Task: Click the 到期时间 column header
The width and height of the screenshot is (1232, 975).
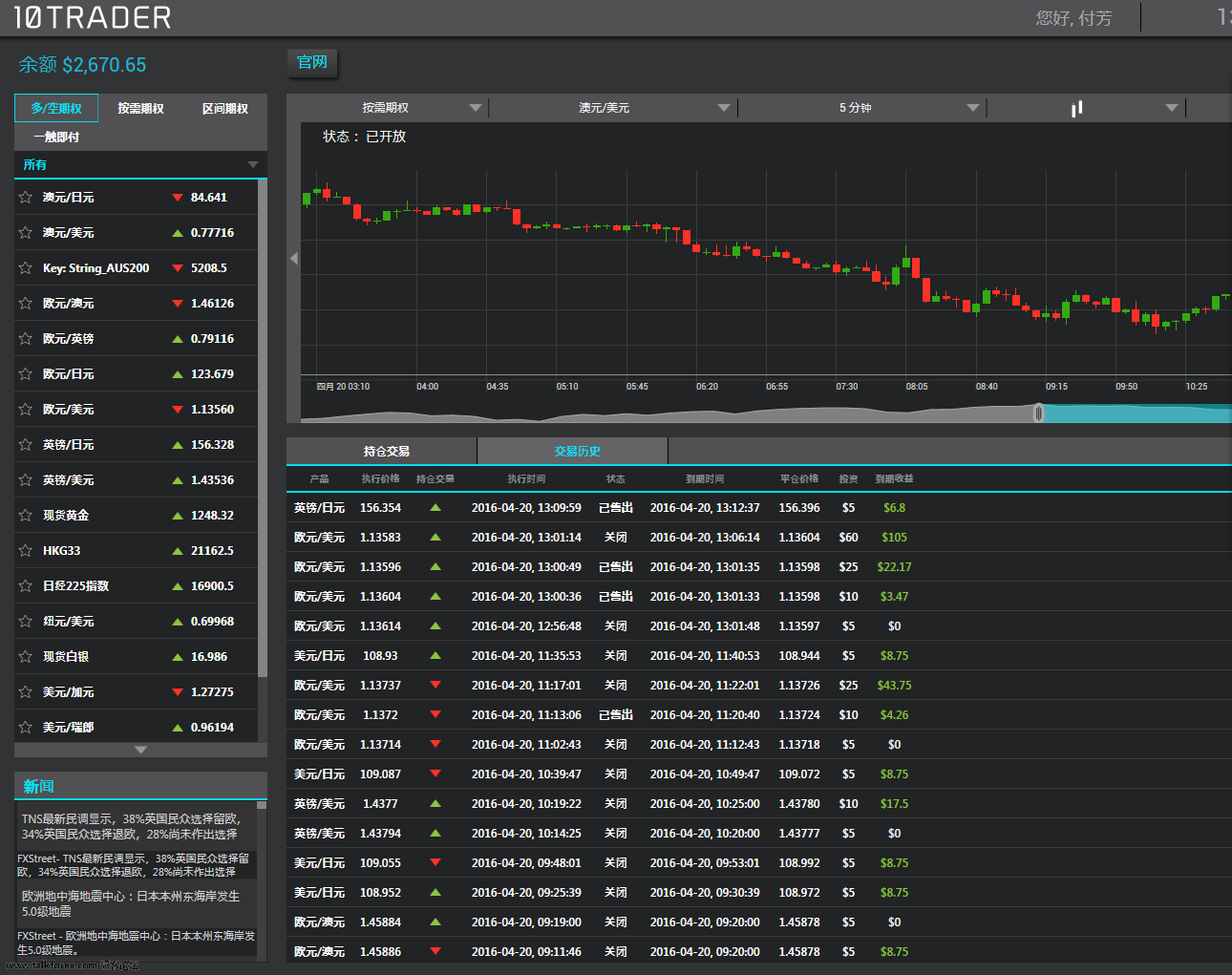Action: [705, 479]
